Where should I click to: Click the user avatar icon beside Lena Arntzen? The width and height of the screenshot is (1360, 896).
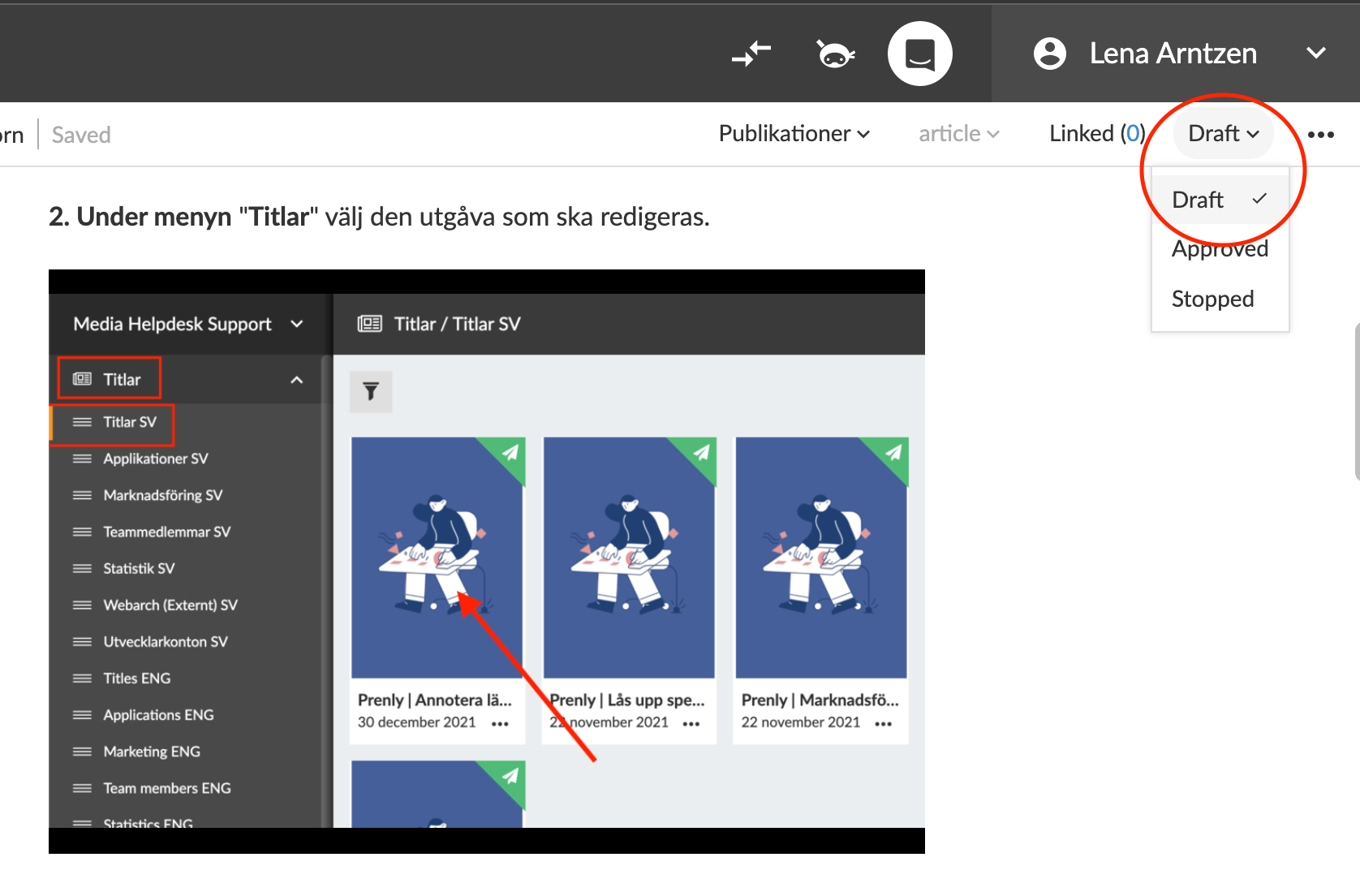[1049, 54]
